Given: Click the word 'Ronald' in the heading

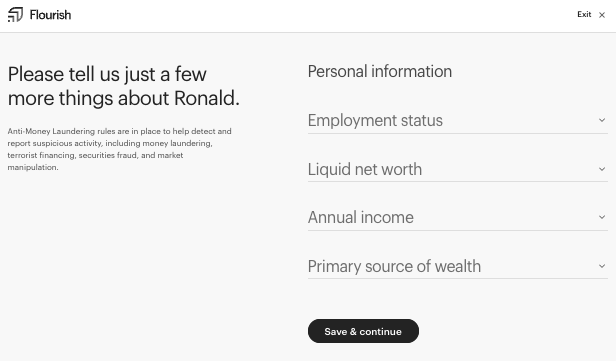Looking at the screenshot, I should pyautogui.click(x=204, y=98).
